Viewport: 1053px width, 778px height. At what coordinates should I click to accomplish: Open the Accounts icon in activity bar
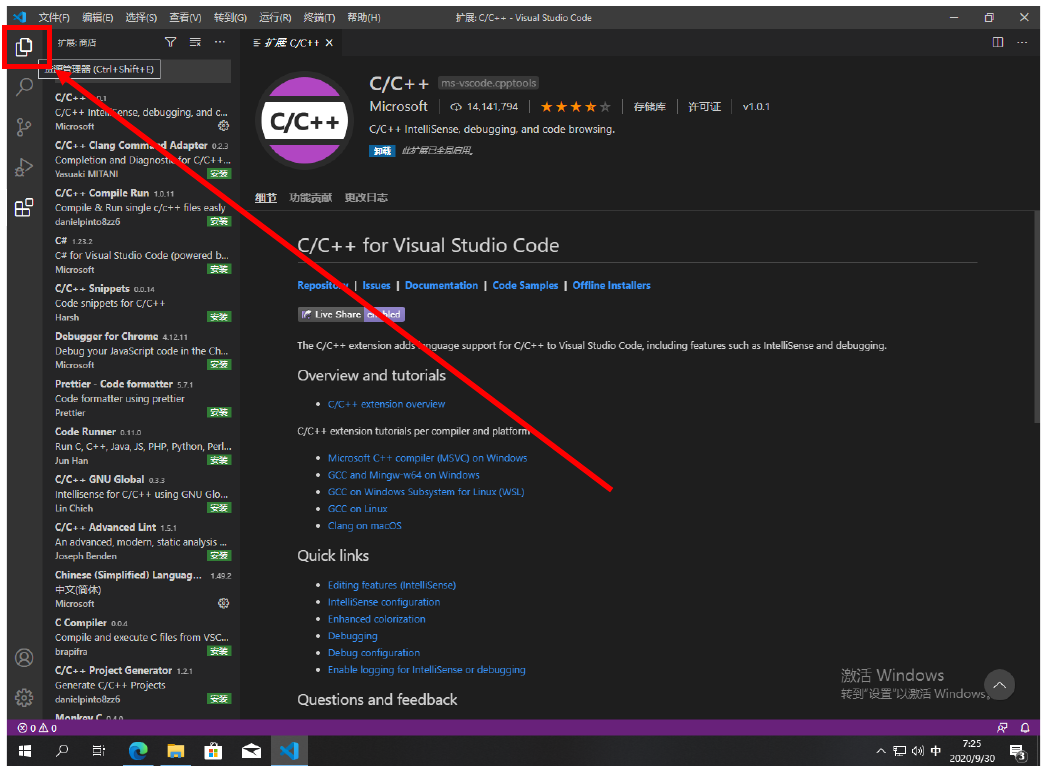(24, 658)
